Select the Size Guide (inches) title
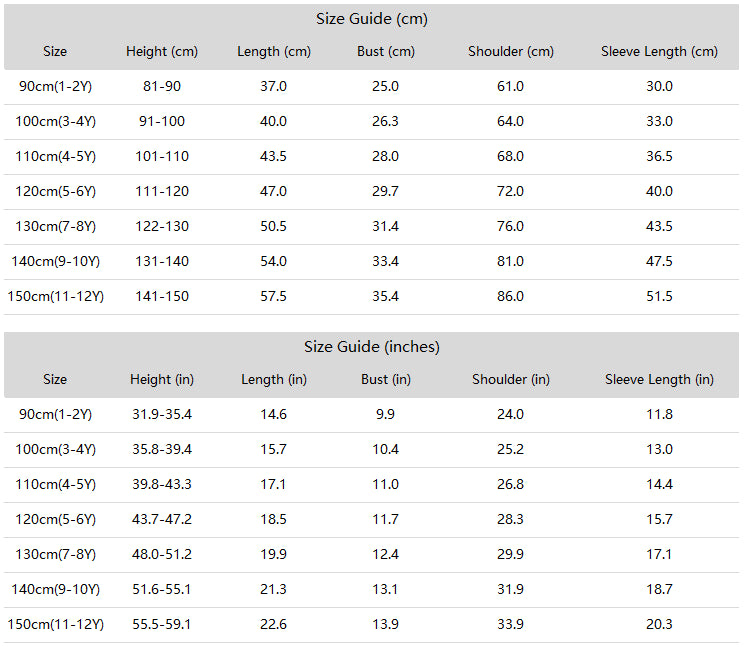 (372, 347)
